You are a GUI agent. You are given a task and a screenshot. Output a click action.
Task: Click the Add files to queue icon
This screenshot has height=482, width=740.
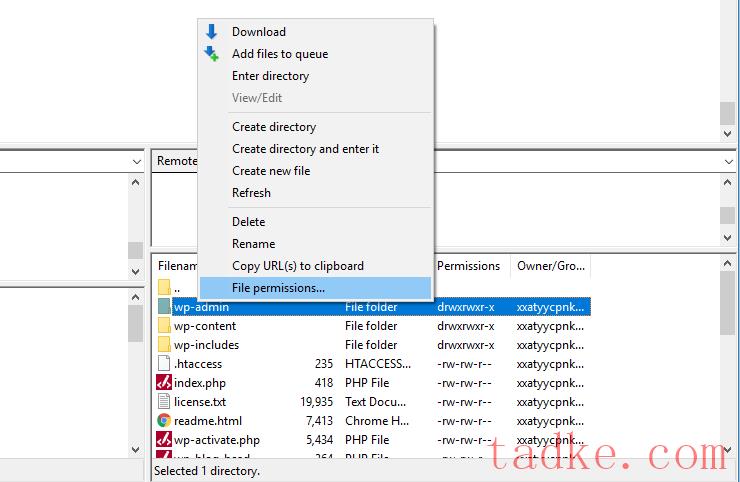(x=211, y=54)
